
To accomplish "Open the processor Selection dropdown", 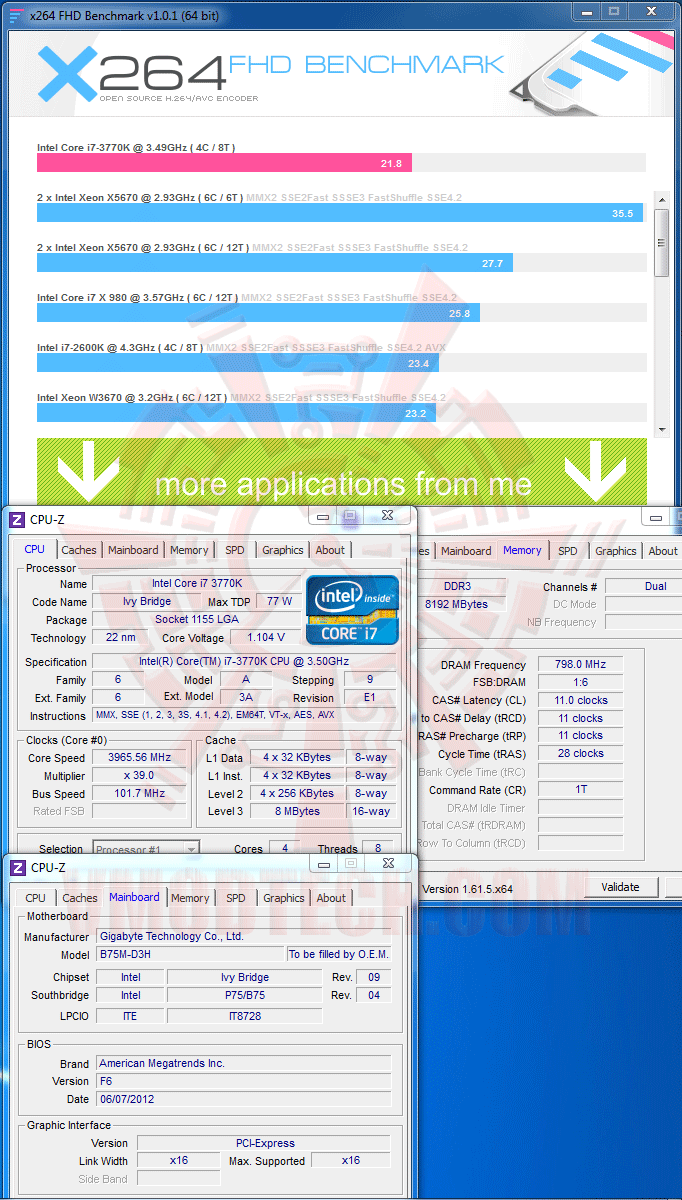I will click(146, 849).
